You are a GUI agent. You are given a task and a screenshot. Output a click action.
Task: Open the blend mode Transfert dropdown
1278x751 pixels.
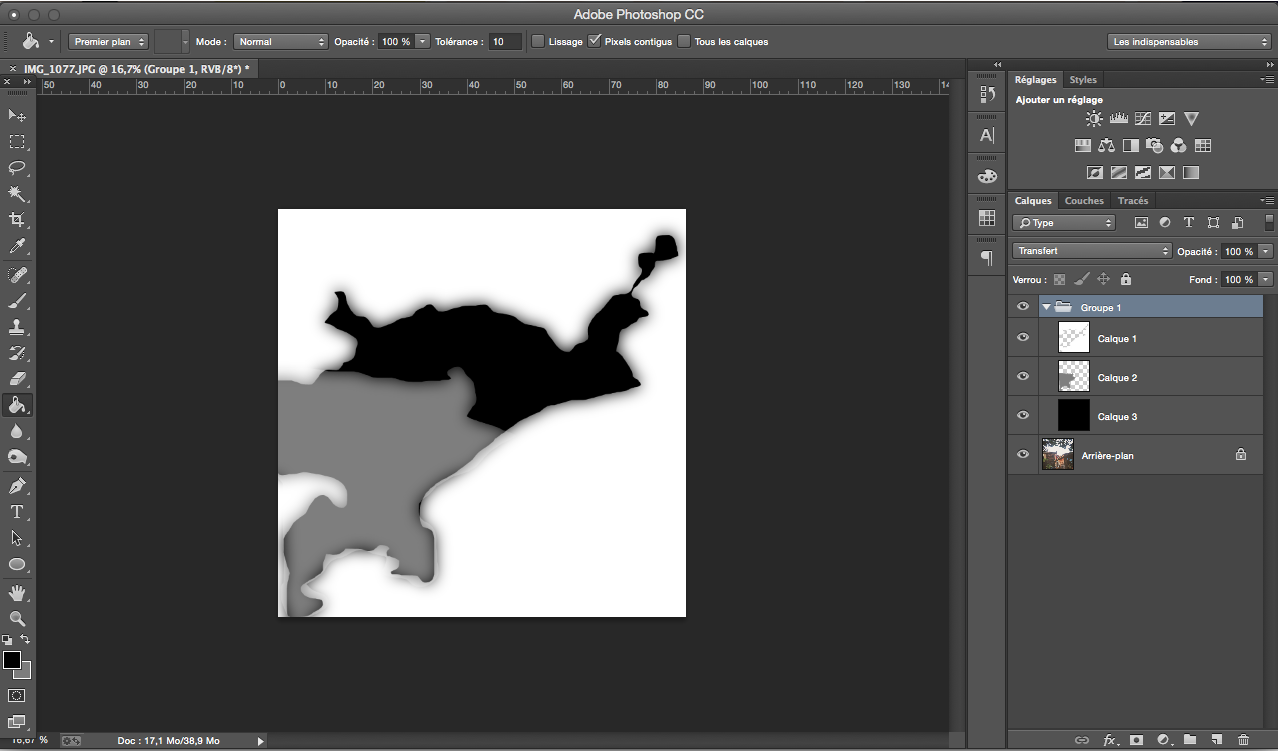(1091, 251)
